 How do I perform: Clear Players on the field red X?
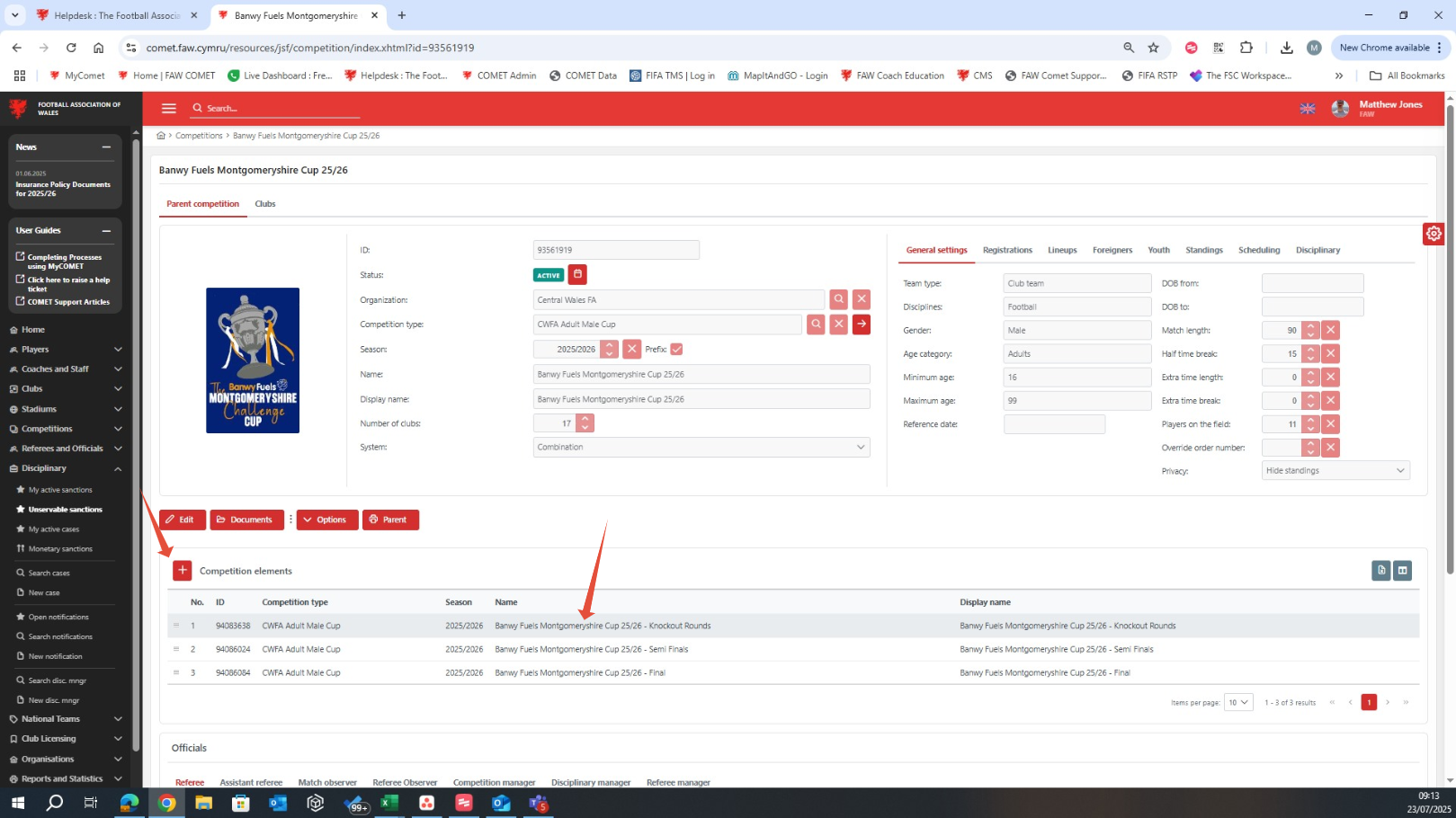click(x=1331, y=423)
